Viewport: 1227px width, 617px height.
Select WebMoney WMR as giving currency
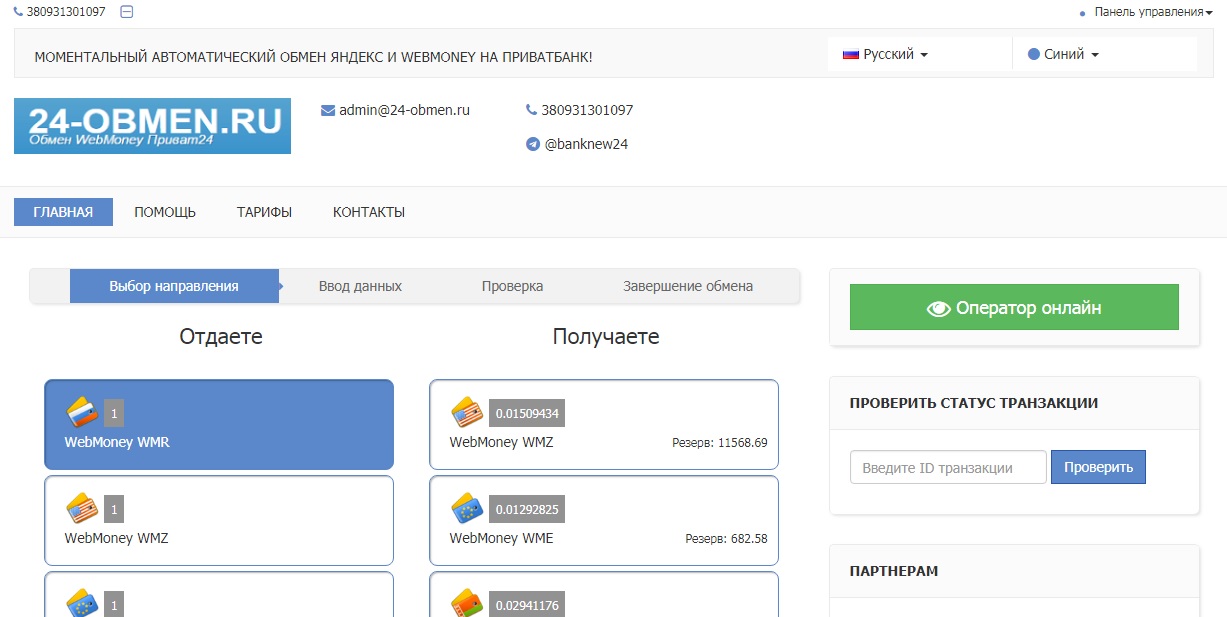pyautogui.click(x=218, y=425)
